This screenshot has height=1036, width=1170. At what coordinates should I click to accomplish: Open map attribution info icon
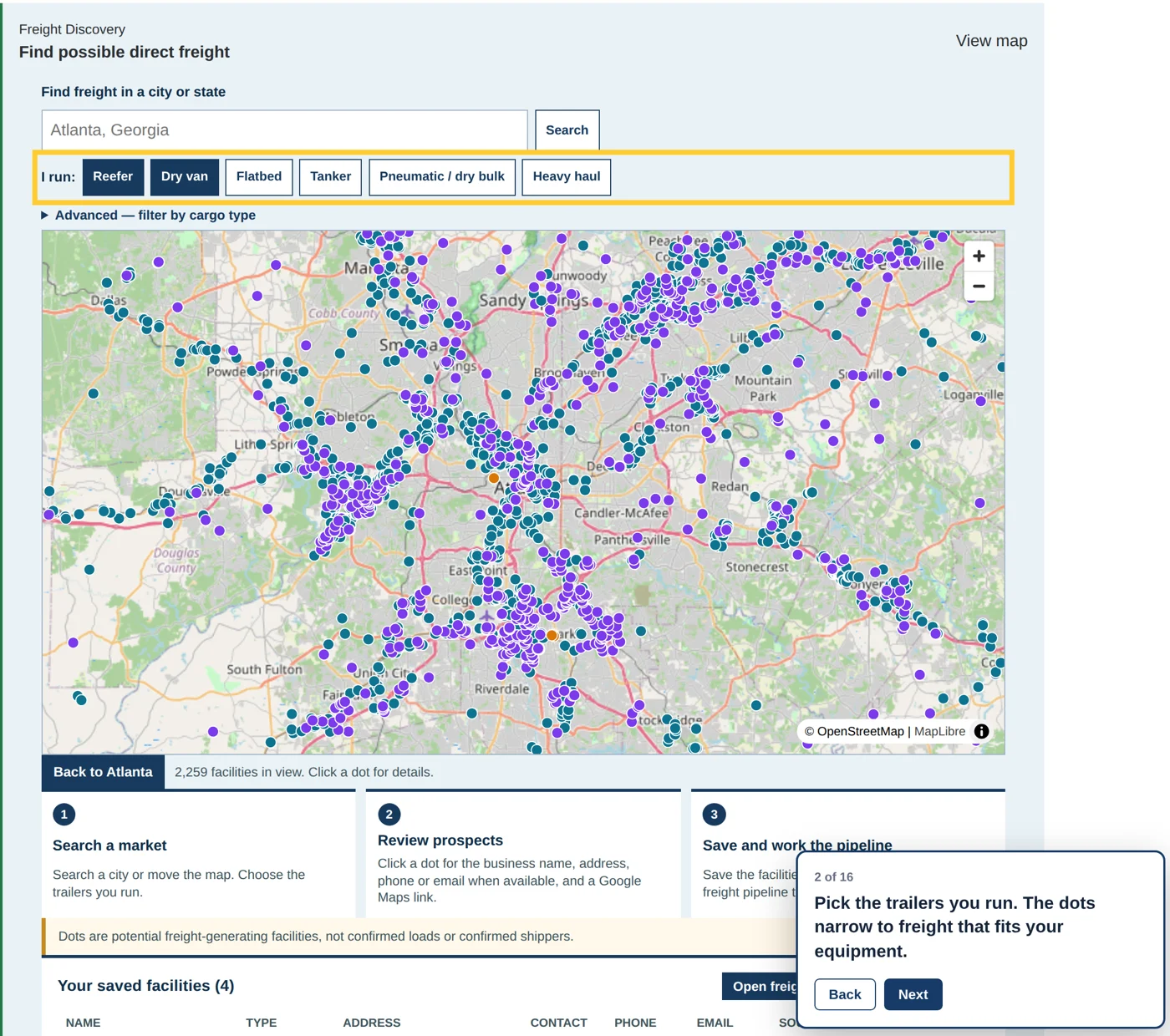[x=982, y=731]
